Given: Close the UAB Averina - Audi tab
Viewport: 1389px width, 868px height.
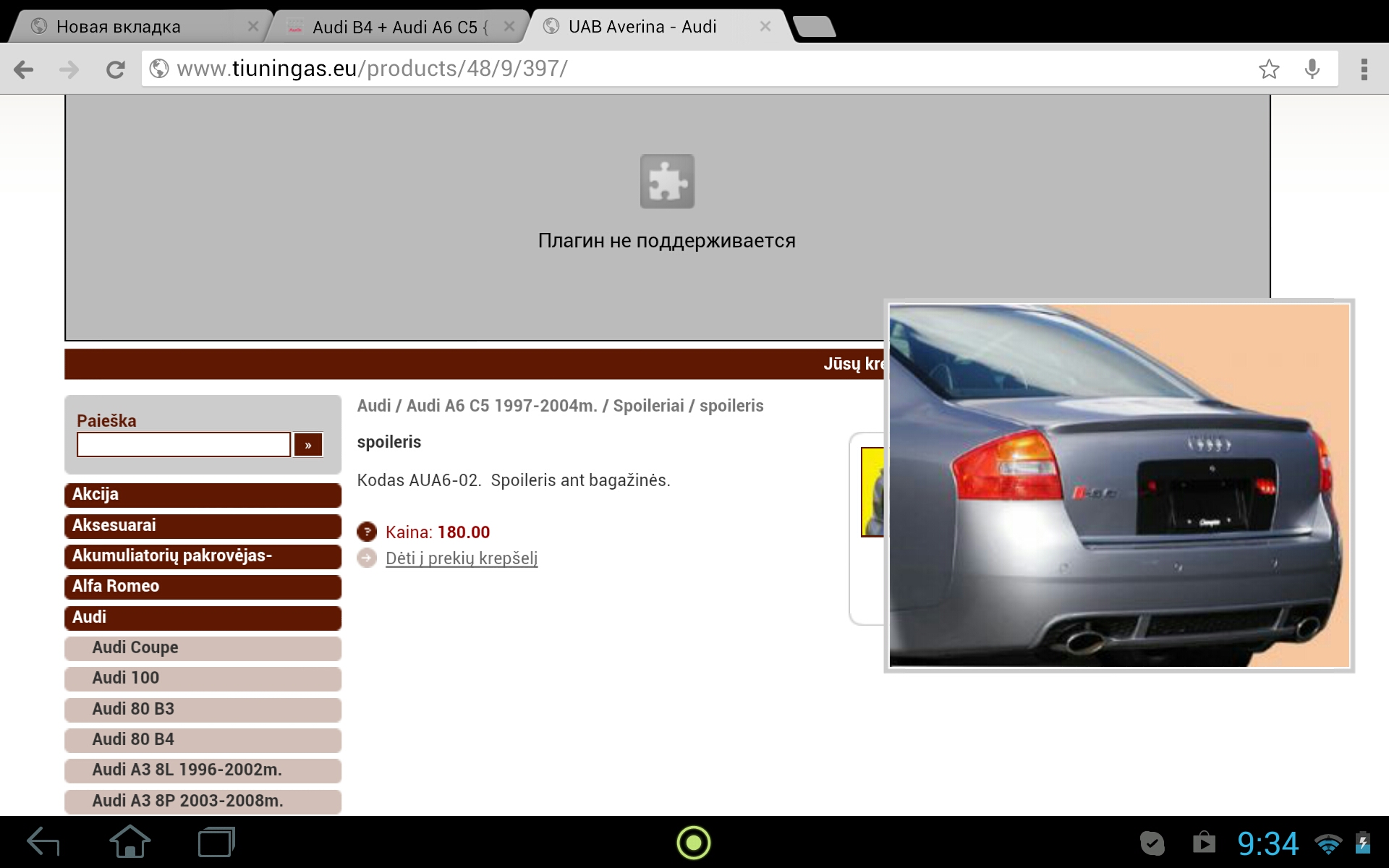Looking at the screenshot, I should (x=765, y=27).
